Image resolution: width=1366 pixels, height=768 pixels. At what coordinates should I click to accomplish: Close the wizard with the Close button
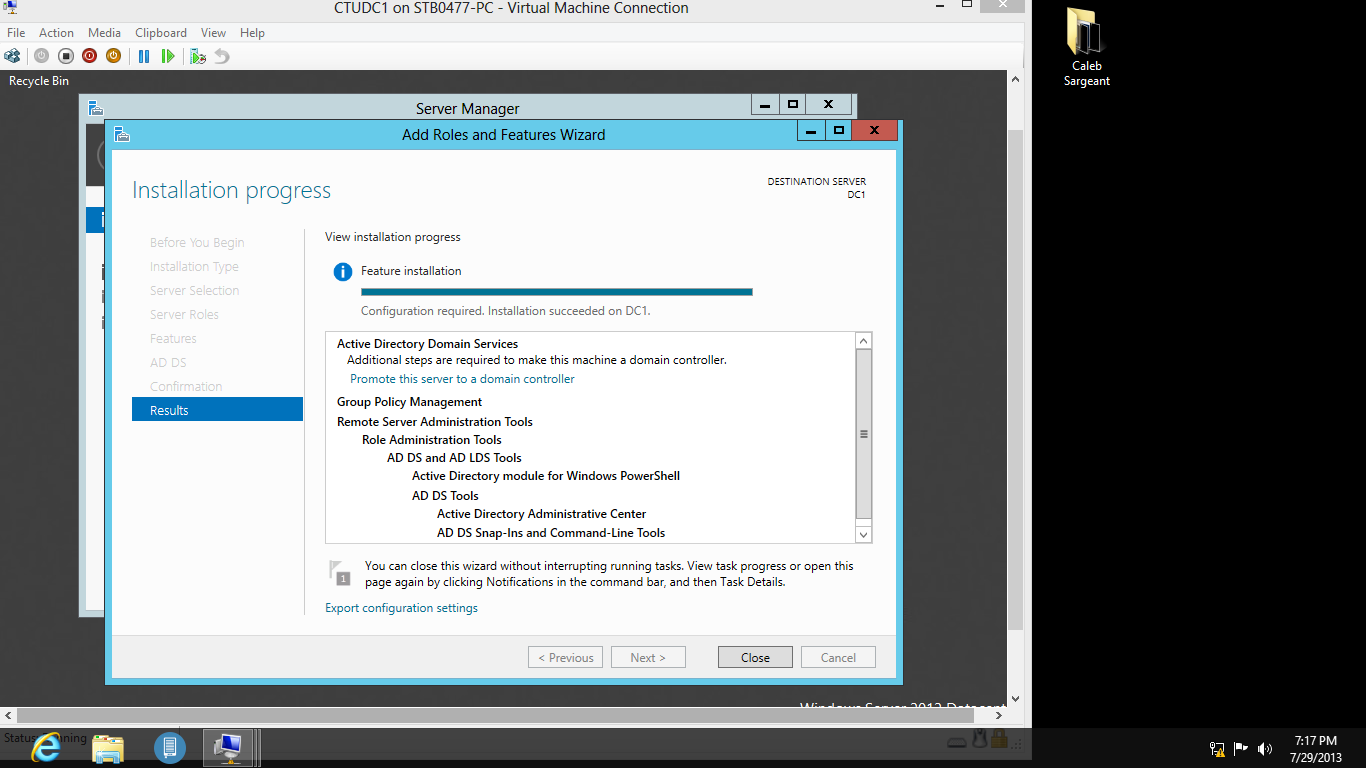(755, 657)
